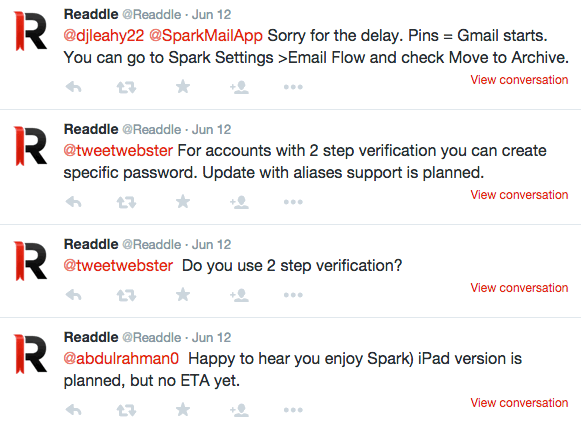Reply to the iPad version planned tweet
The width and height of the screenshot is (581, 427).
click(x=73, y=410)
